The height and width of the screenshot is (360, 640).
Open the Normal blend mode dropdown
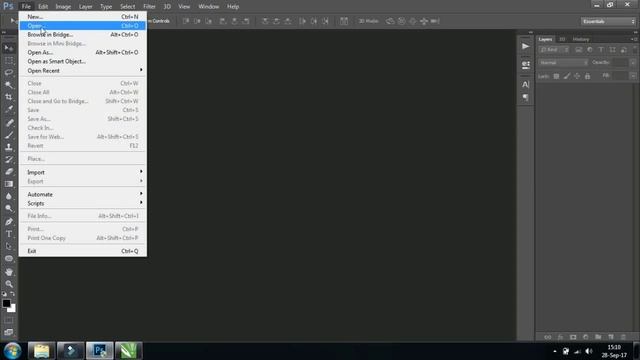pyautogui.click(x=563, y=63)
